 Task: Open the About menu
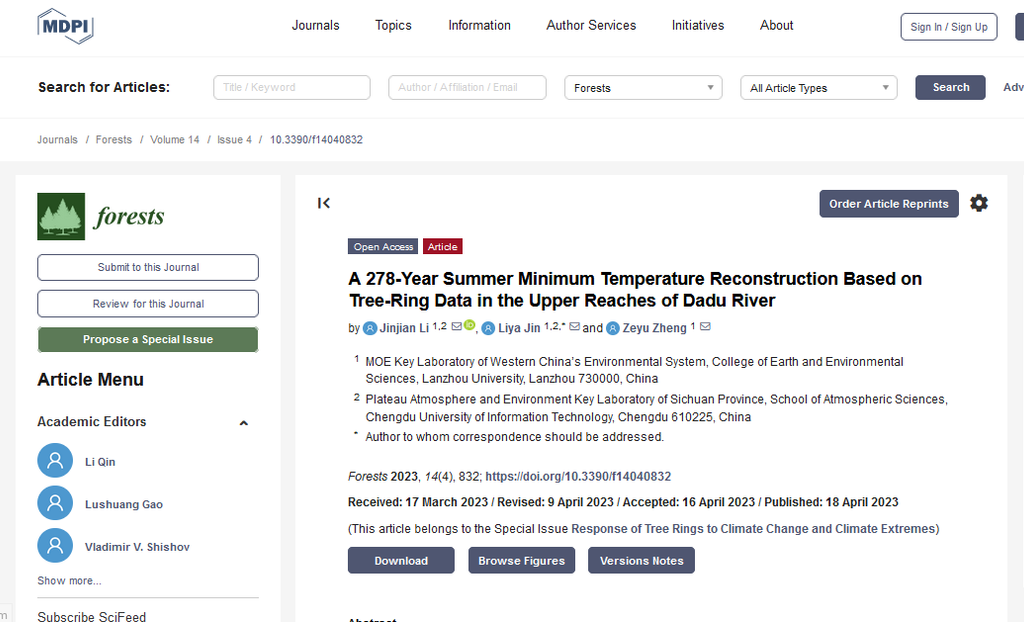pos(776,25)
